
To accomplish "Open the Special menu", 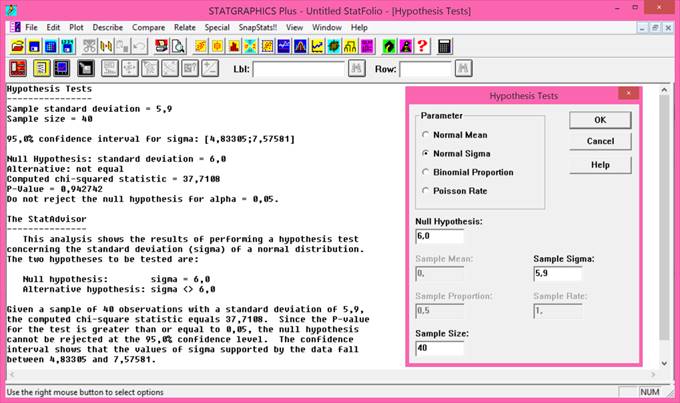I will tap(217, 27).
